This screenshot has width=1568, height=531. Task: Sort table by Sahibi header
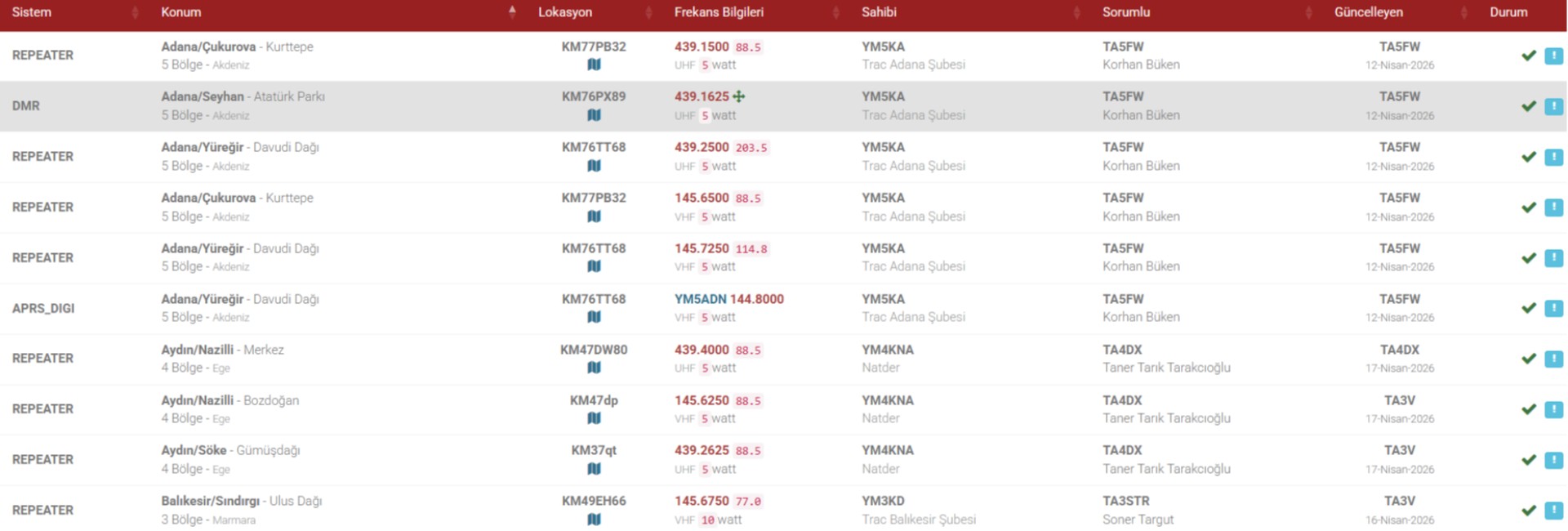click(x=879, y=12)
